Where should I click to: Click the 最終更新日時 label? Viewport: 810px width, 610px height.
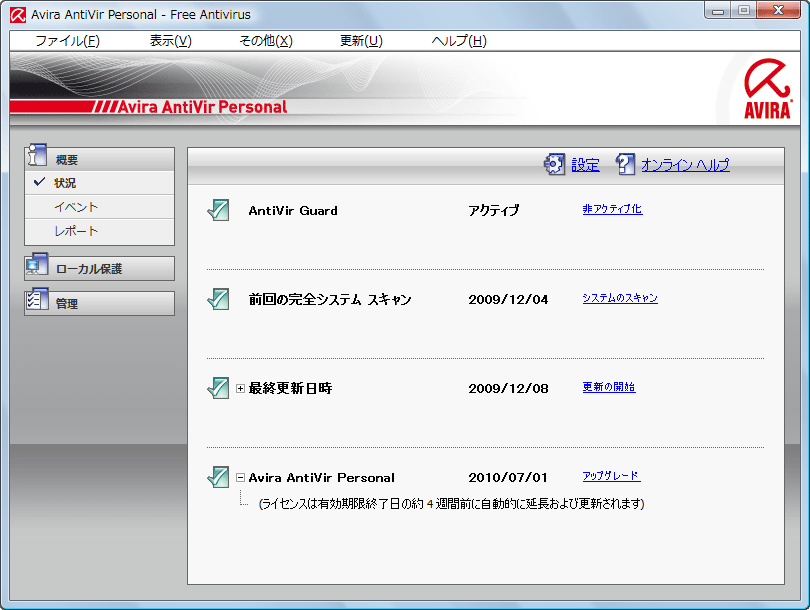[x=290, y=388]
